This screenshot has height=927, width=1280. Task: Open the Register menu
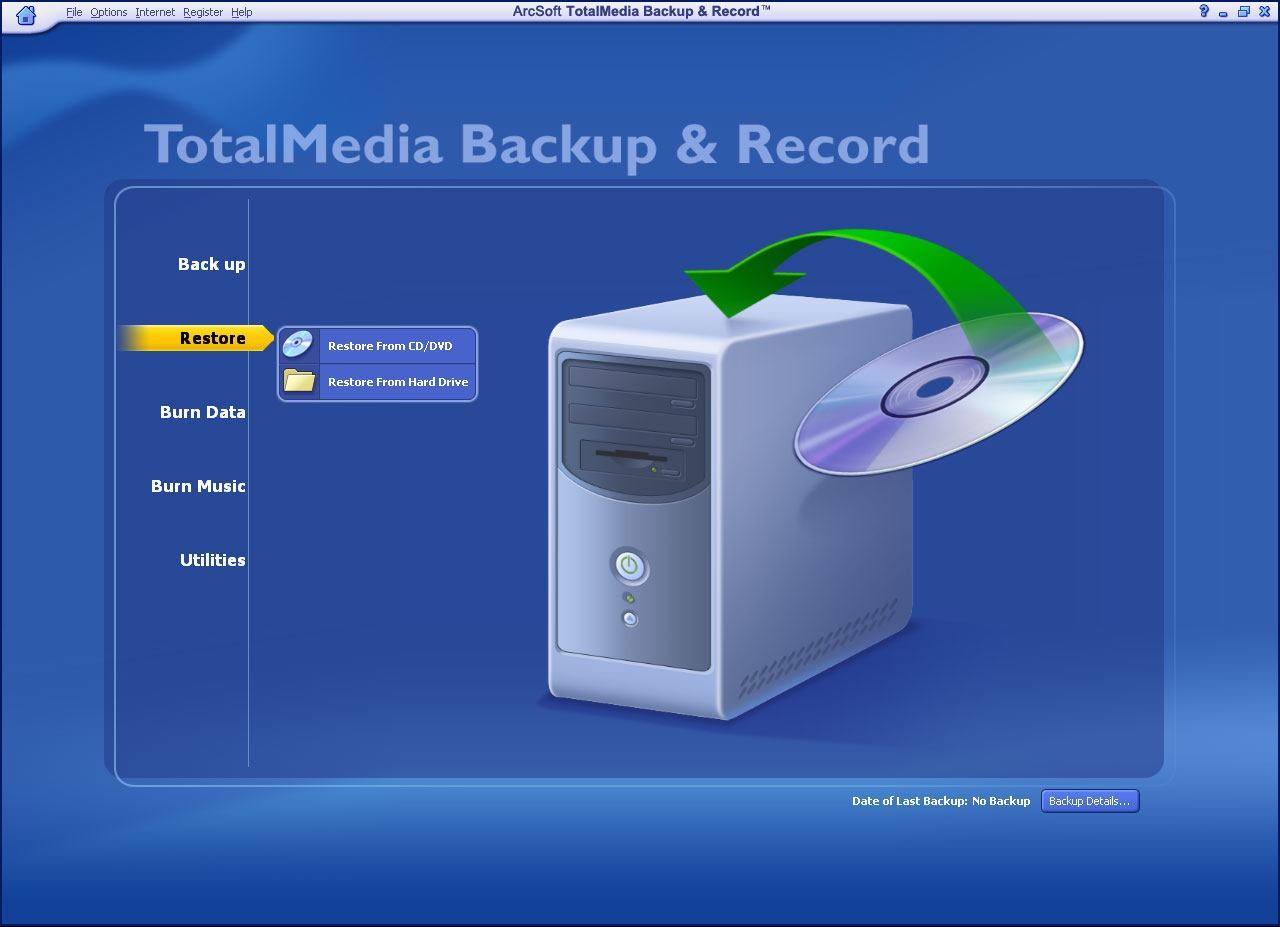click(x=203, y=12)
